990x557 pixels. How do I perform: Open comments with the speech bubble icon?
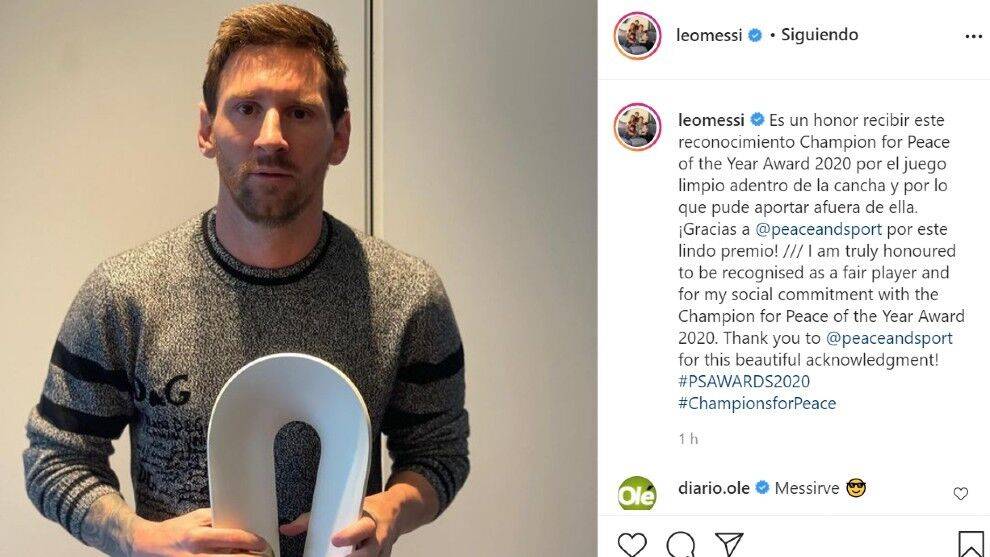point(681,544)
